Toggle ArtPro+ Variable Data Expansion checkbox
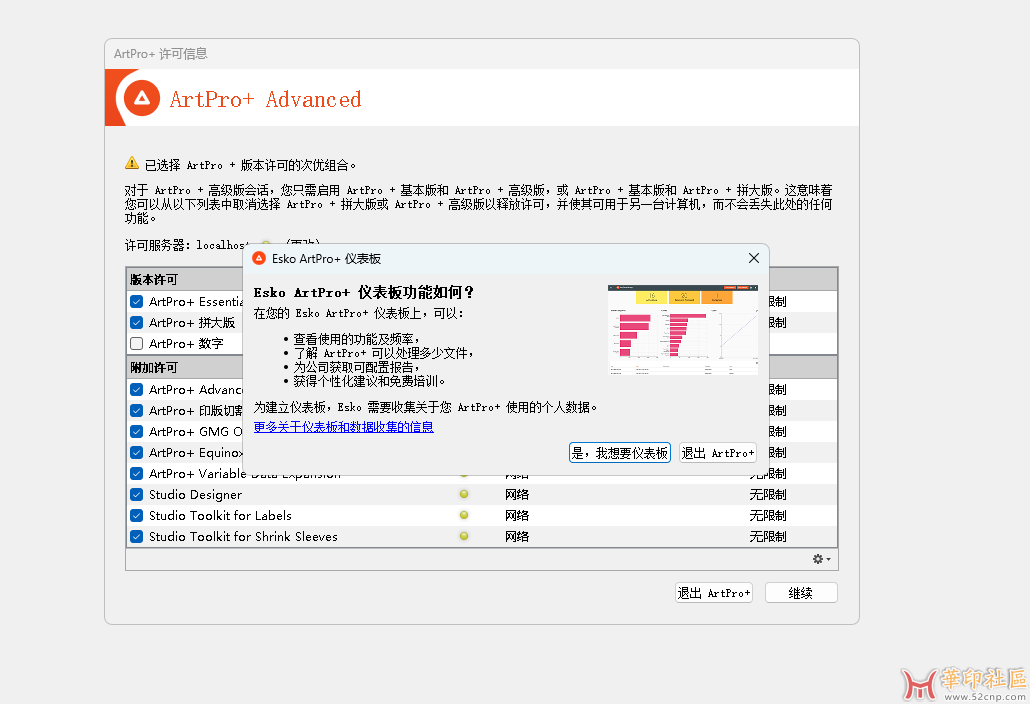Image resolution: width=1030 pixels, height=704 pixels. pos(137,473)
